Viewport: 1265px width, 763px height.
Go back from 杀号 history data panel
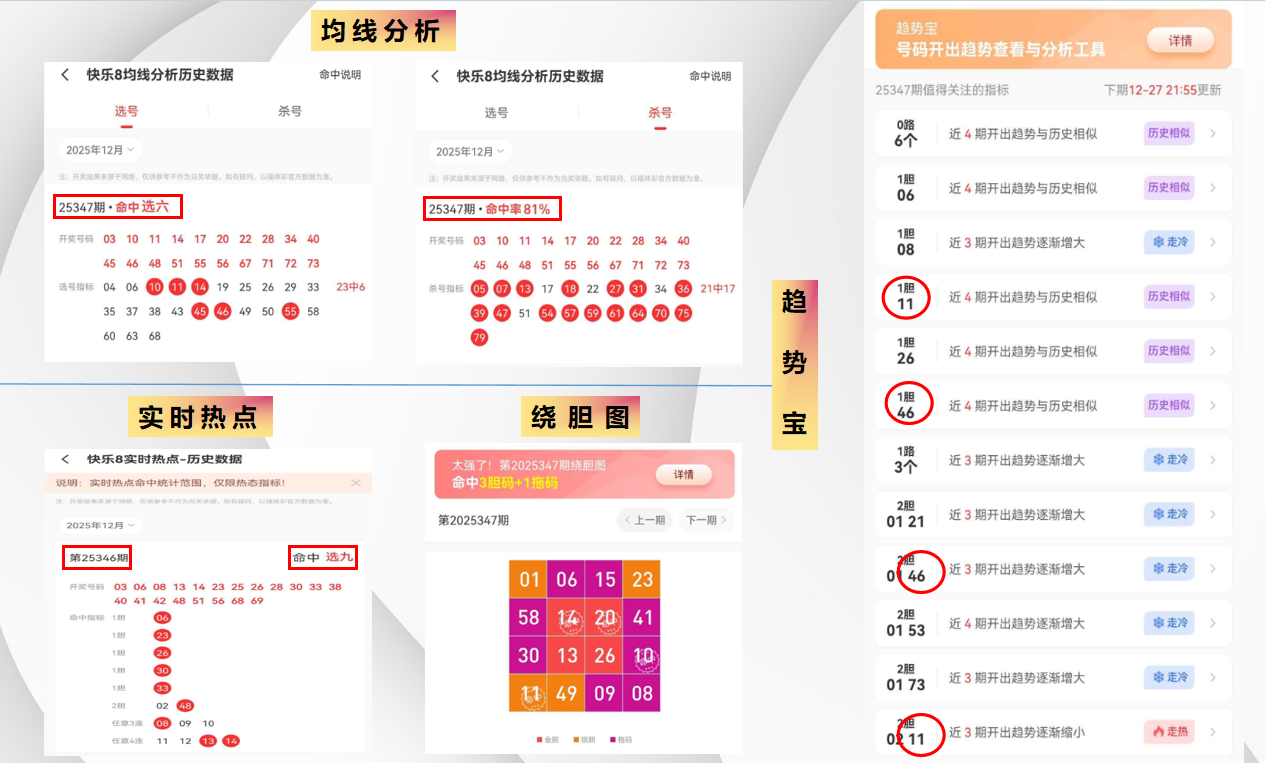coord(435,76)
